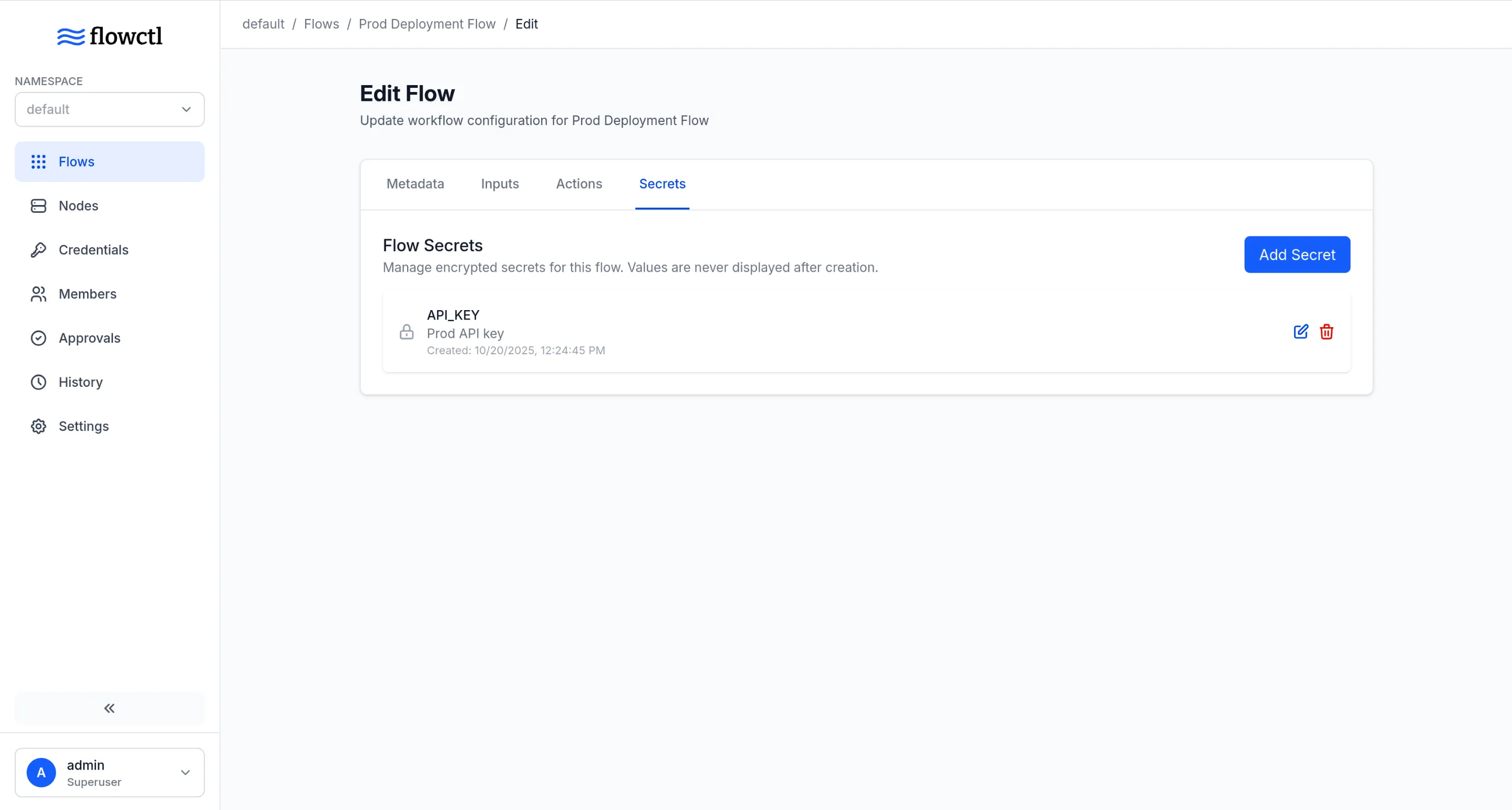This screenshot has width=1512, height=810.
Task: Delete API_KEY secret using trash icon
Action: (1326, 332)
